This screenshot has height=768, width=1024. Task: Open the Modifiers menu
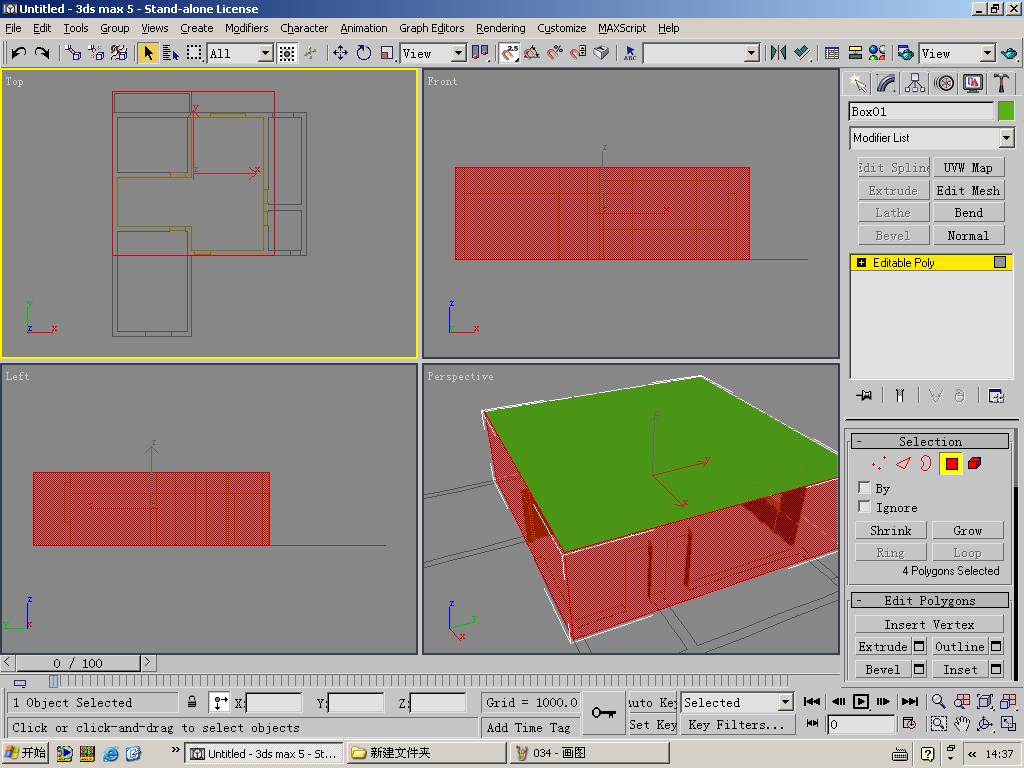pos(246,28)
